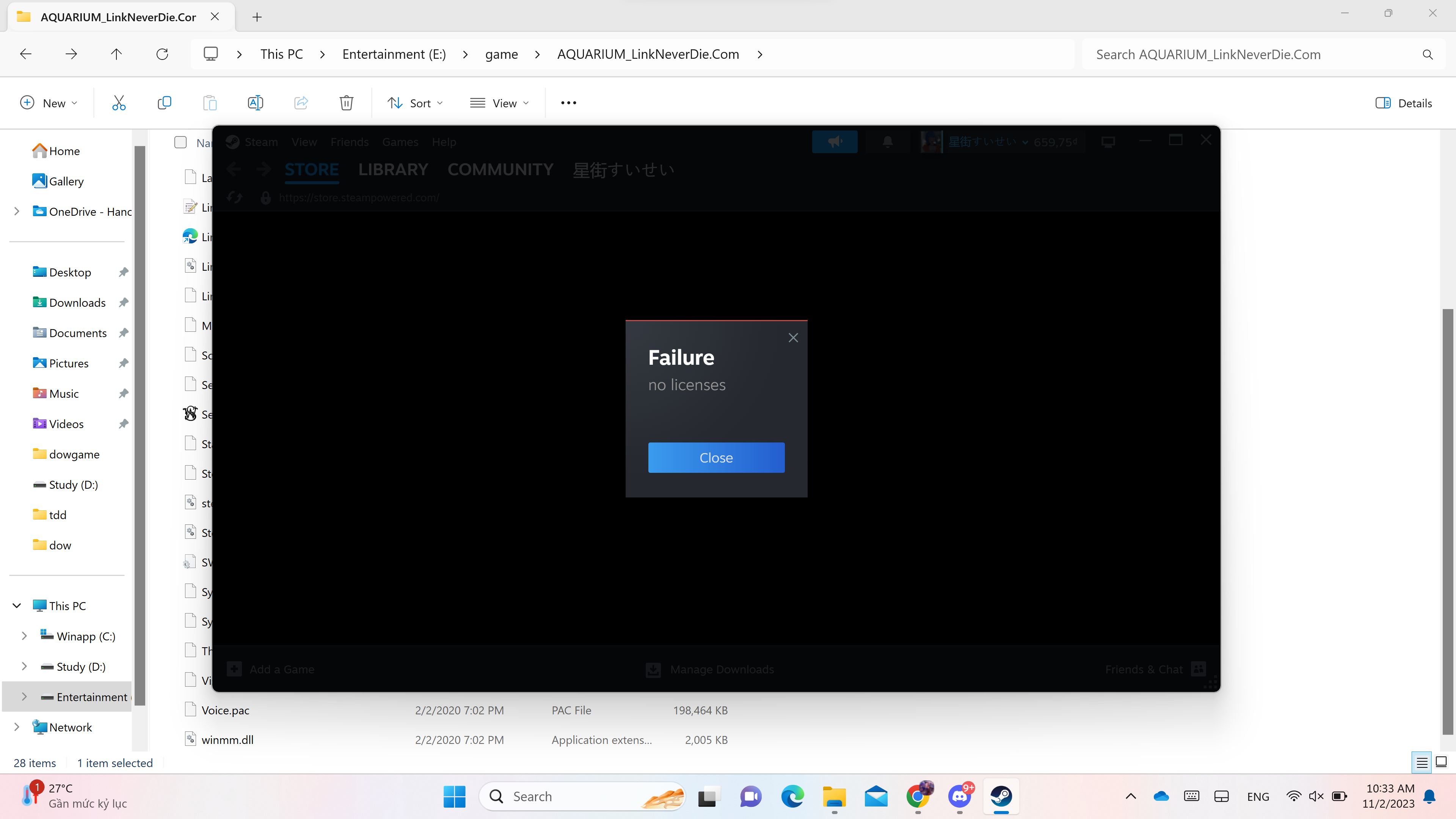Click the Rename icon in toolbar
This screenshot has height=819, width=1456.
click(256, 103)
